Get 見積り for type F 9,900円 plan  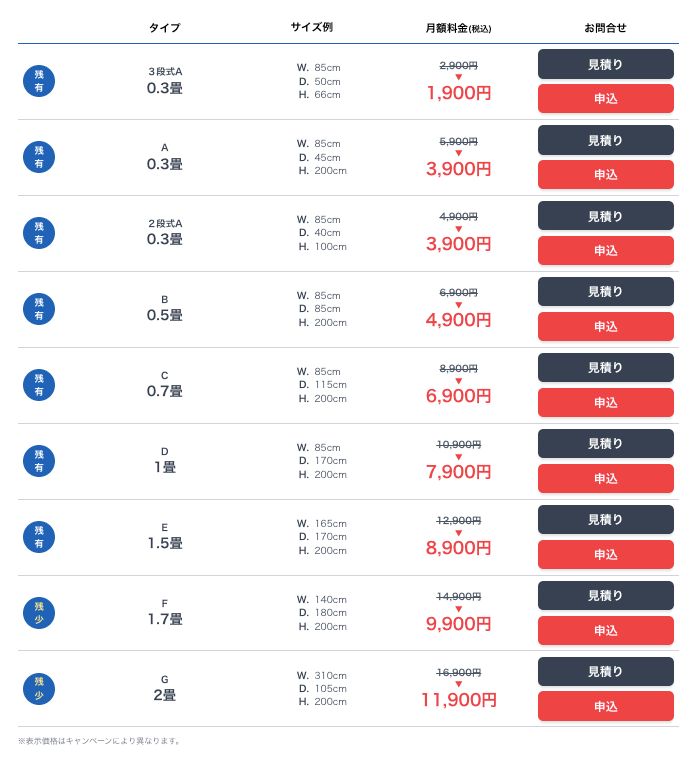[x=605, y=596]
